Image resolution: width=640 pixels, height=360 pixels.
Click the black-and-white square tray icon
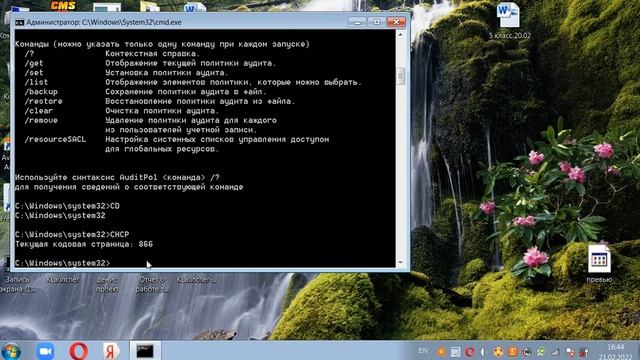527,351
